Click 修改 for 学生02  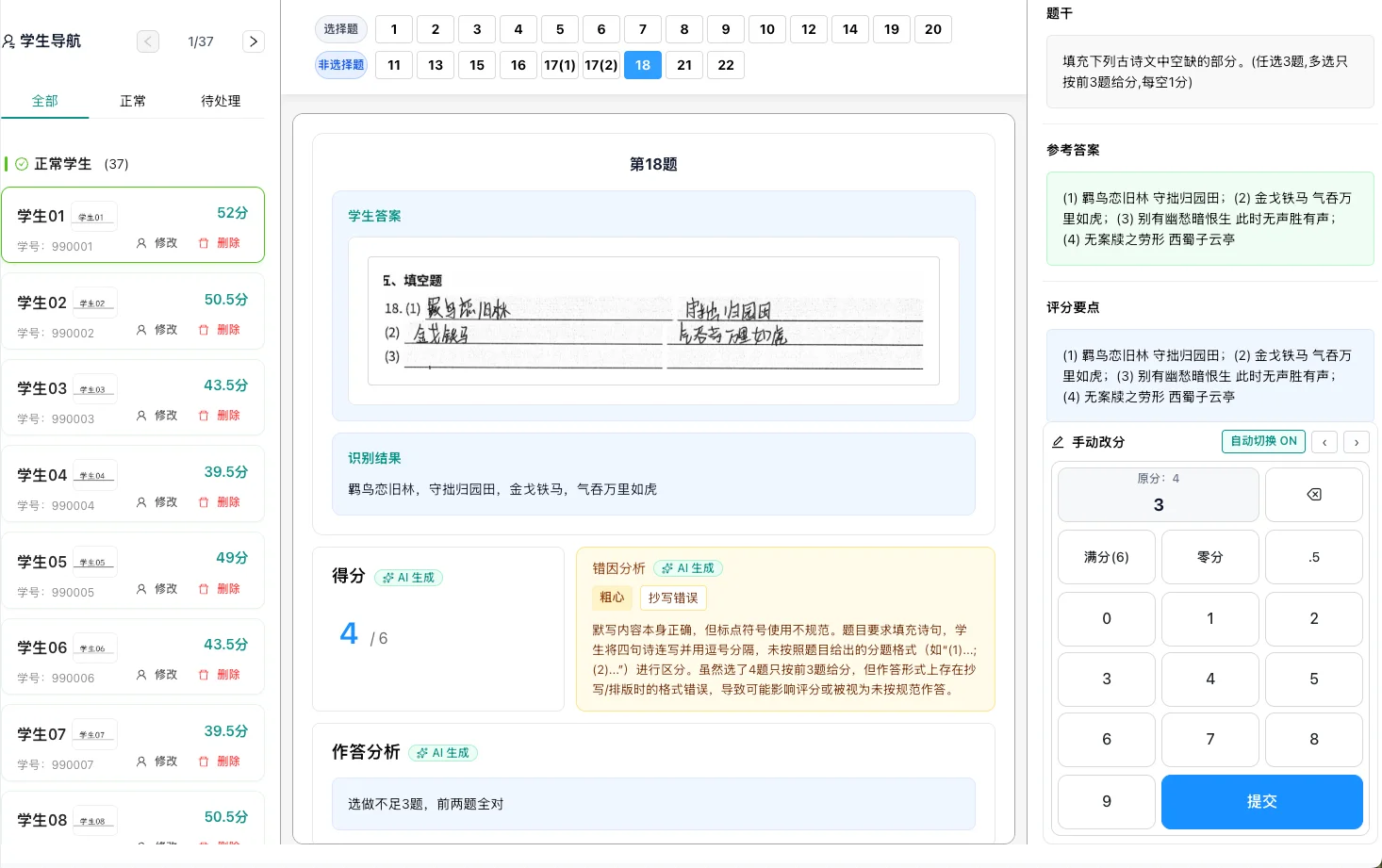tap(157, 330)
